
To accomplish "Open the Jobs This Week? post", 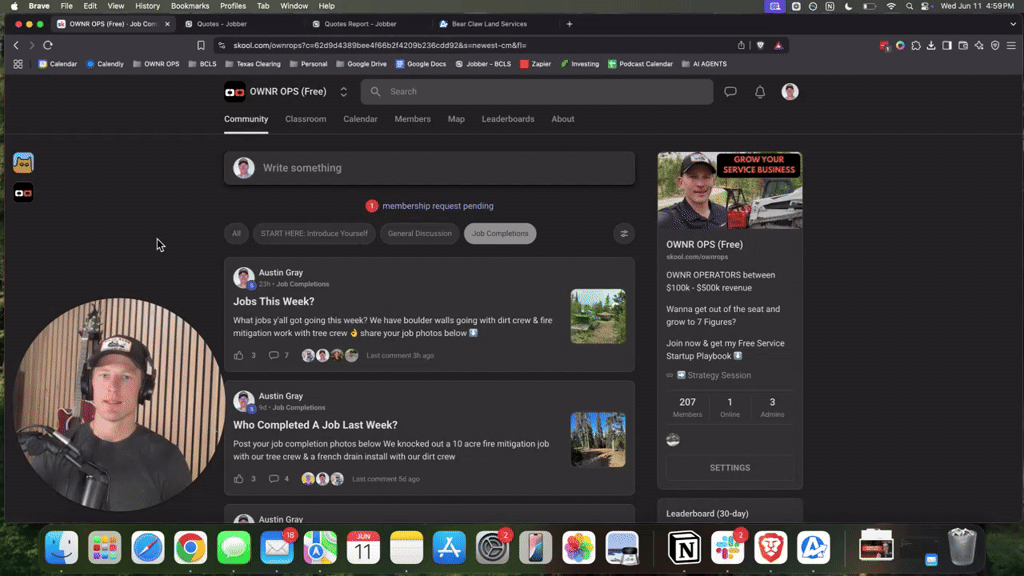I will point(274,301).
